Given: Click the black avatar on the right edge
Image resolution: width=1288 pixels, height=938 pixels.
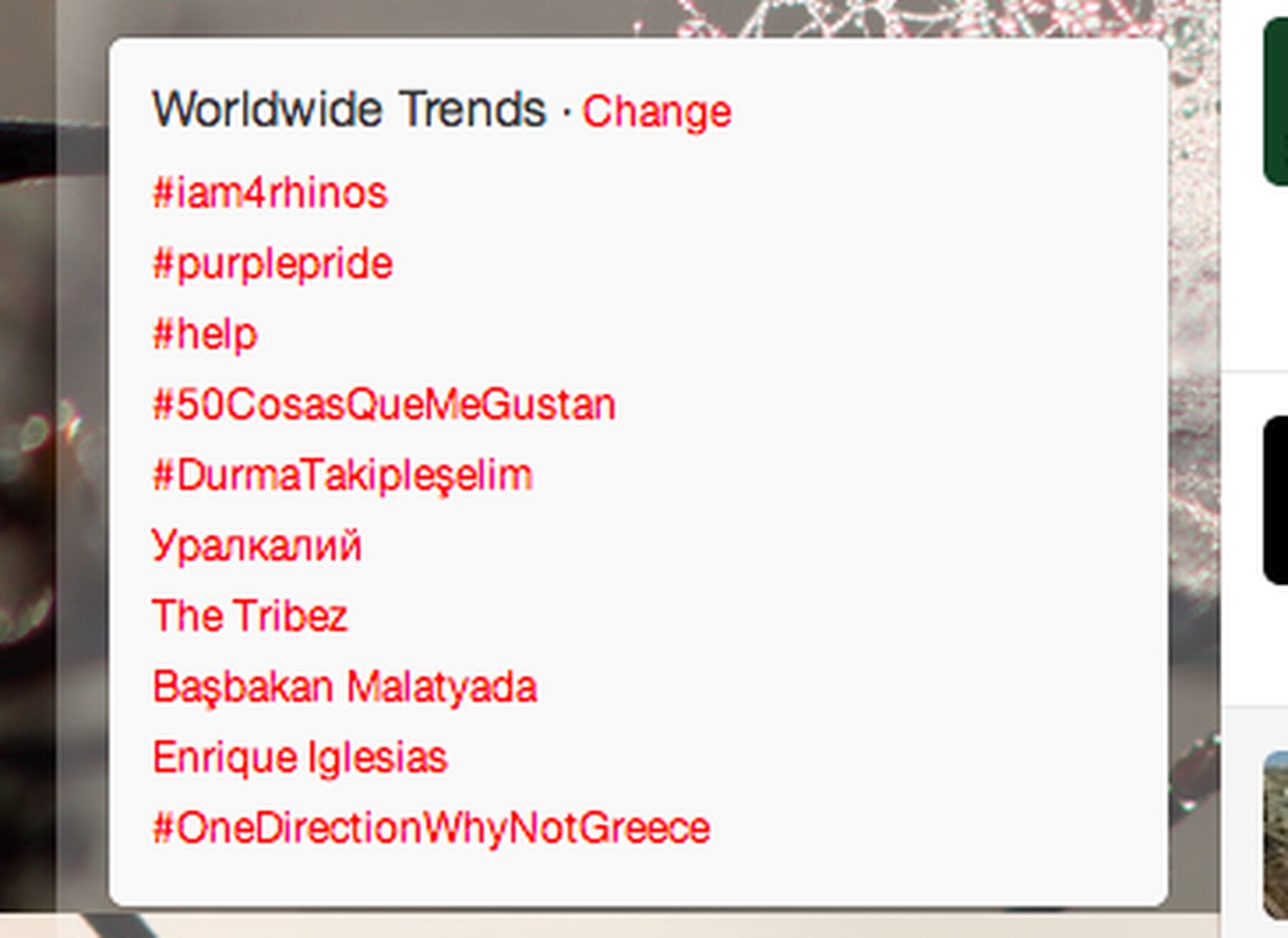Looking at the screenshot, I should [1276, 500].
